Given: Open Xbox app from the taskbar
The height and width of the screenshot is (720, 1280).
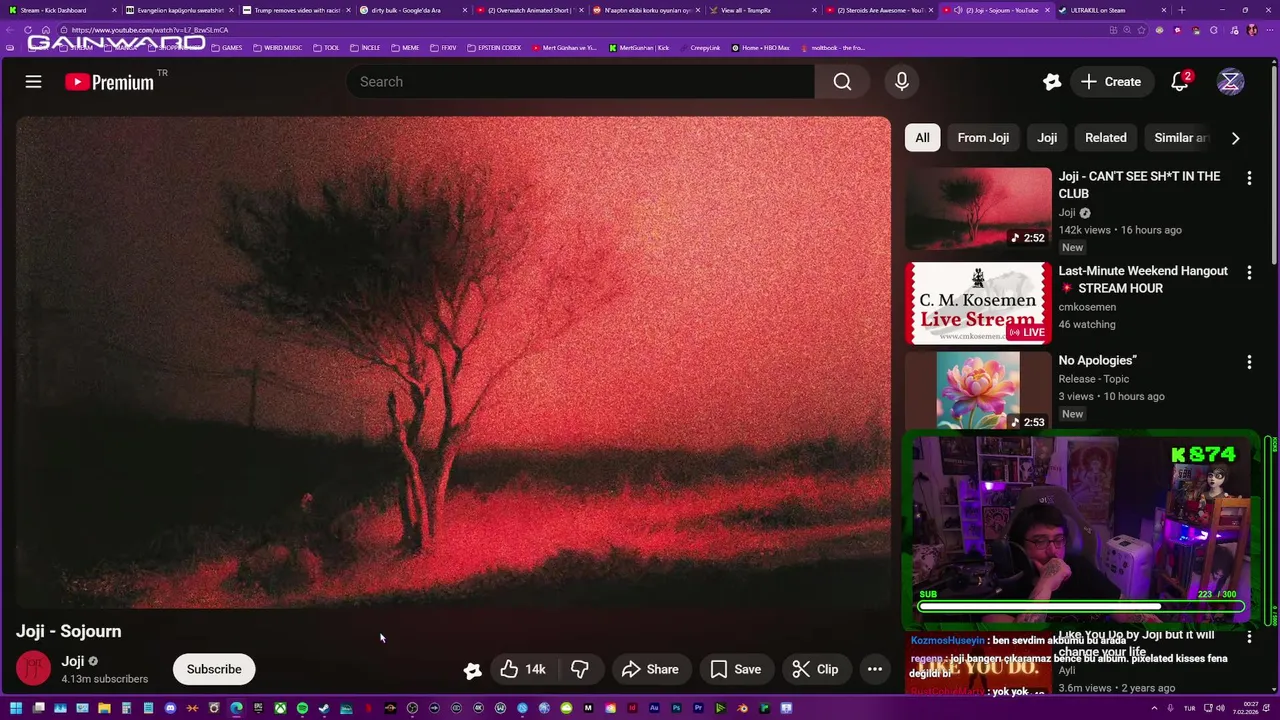Looking at the screenshot, I should pyautogui.click(x=280, y=708).
